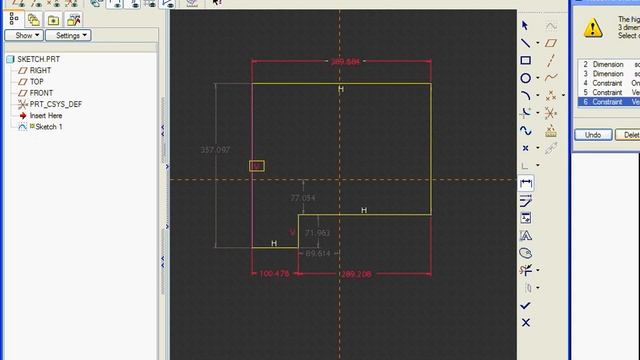Image resolution: width=640 pixels, height=360 pixels.
Task: Choose the Line sketch tool
Action: click(x=525, y=43)
